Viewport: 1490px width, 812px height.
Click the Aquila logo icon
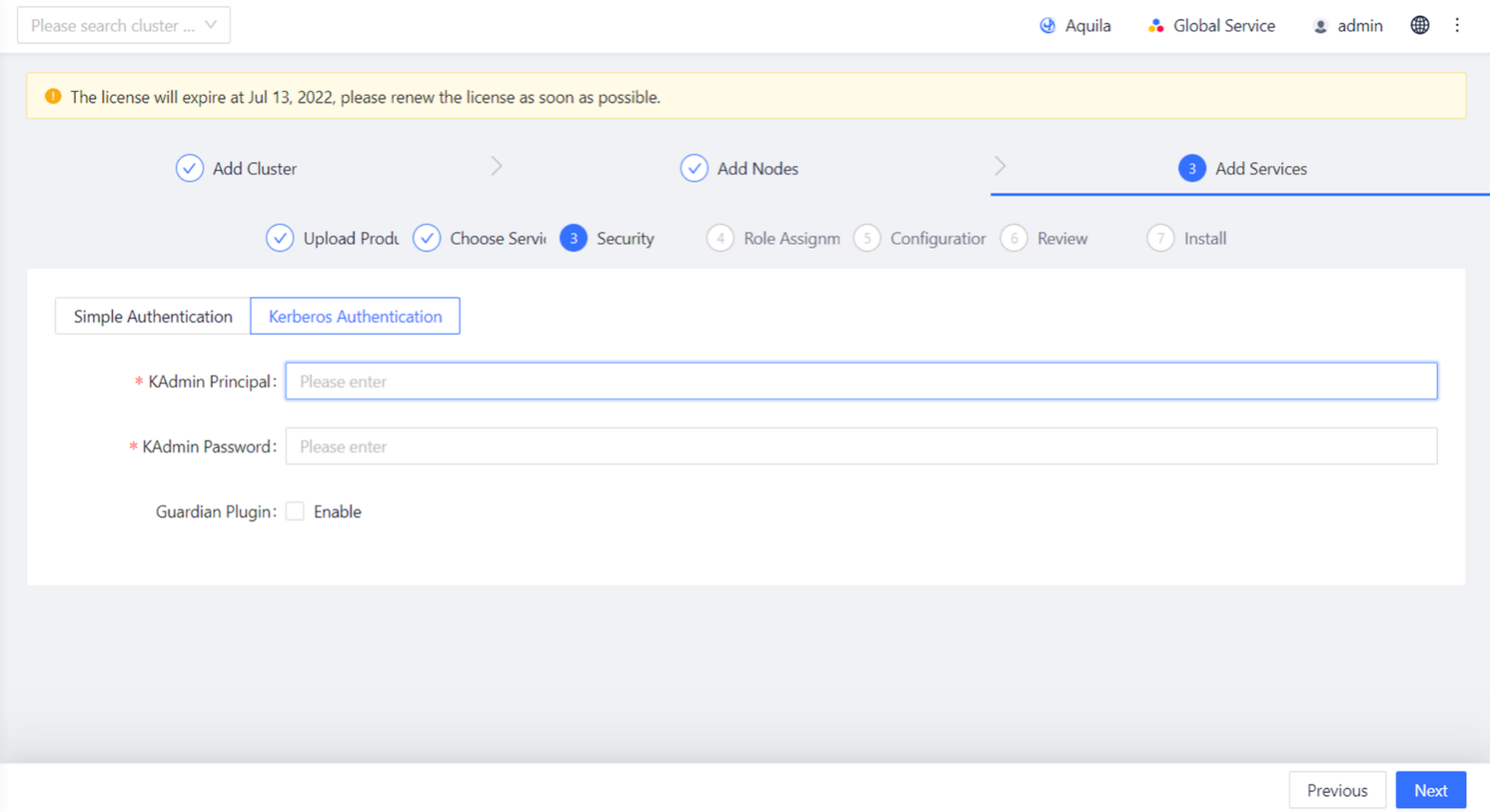[1048, 26]
